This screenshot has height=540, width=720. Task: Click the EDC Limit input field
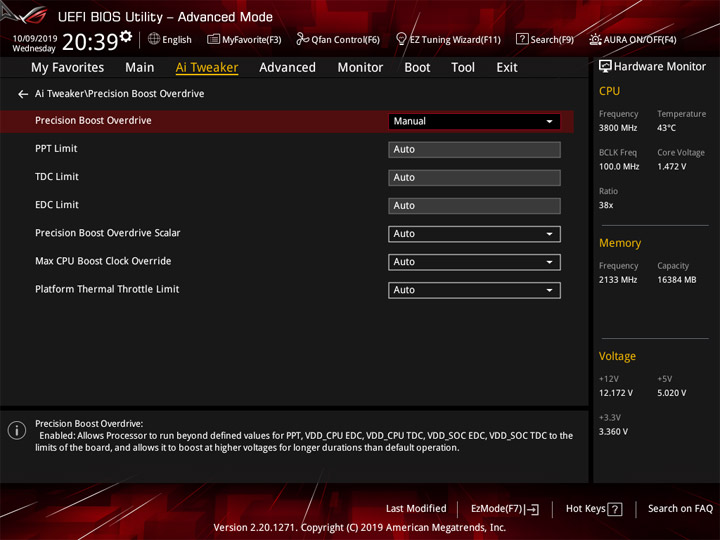[x=474, y=206]
